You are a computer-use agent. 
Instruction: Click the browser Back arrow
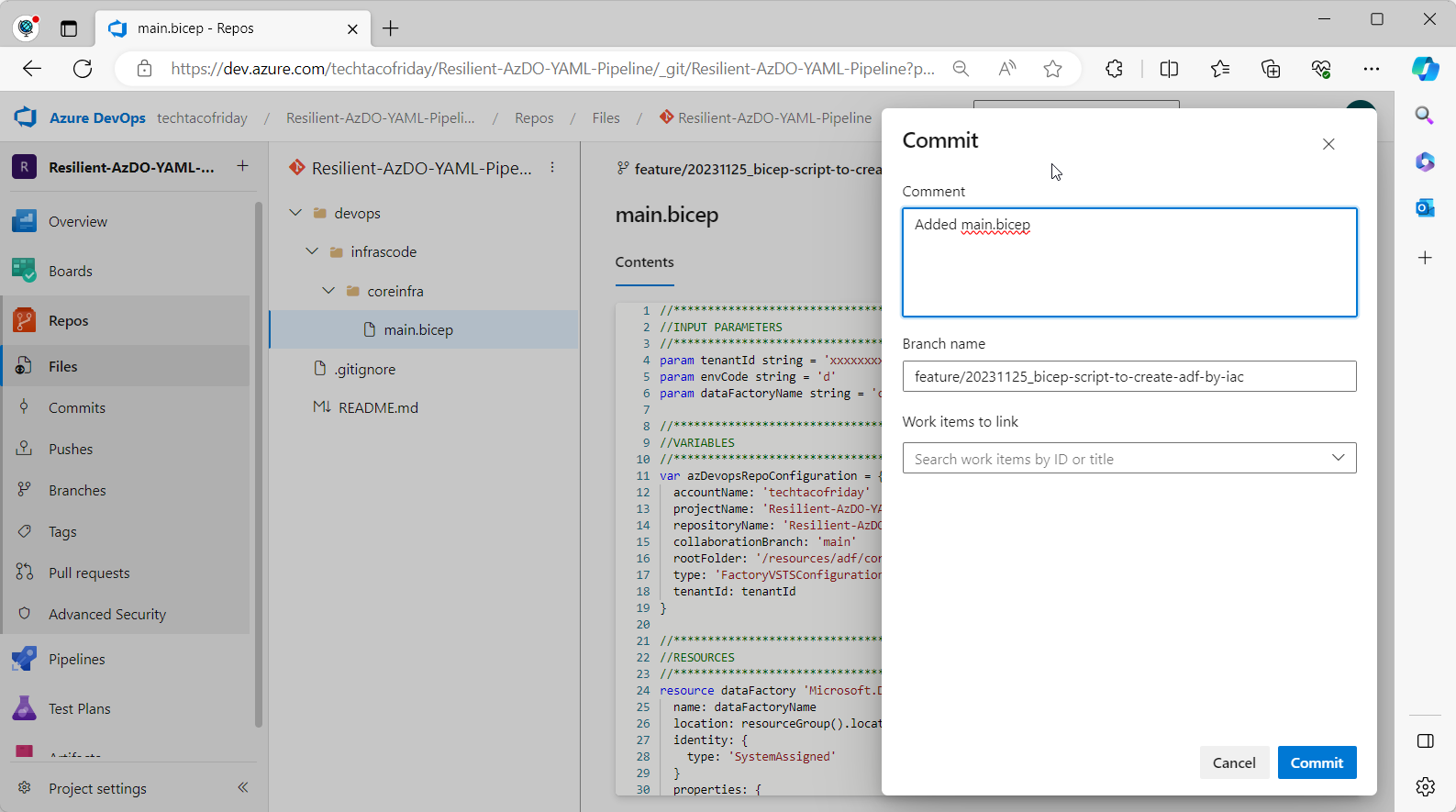[32, 69]
